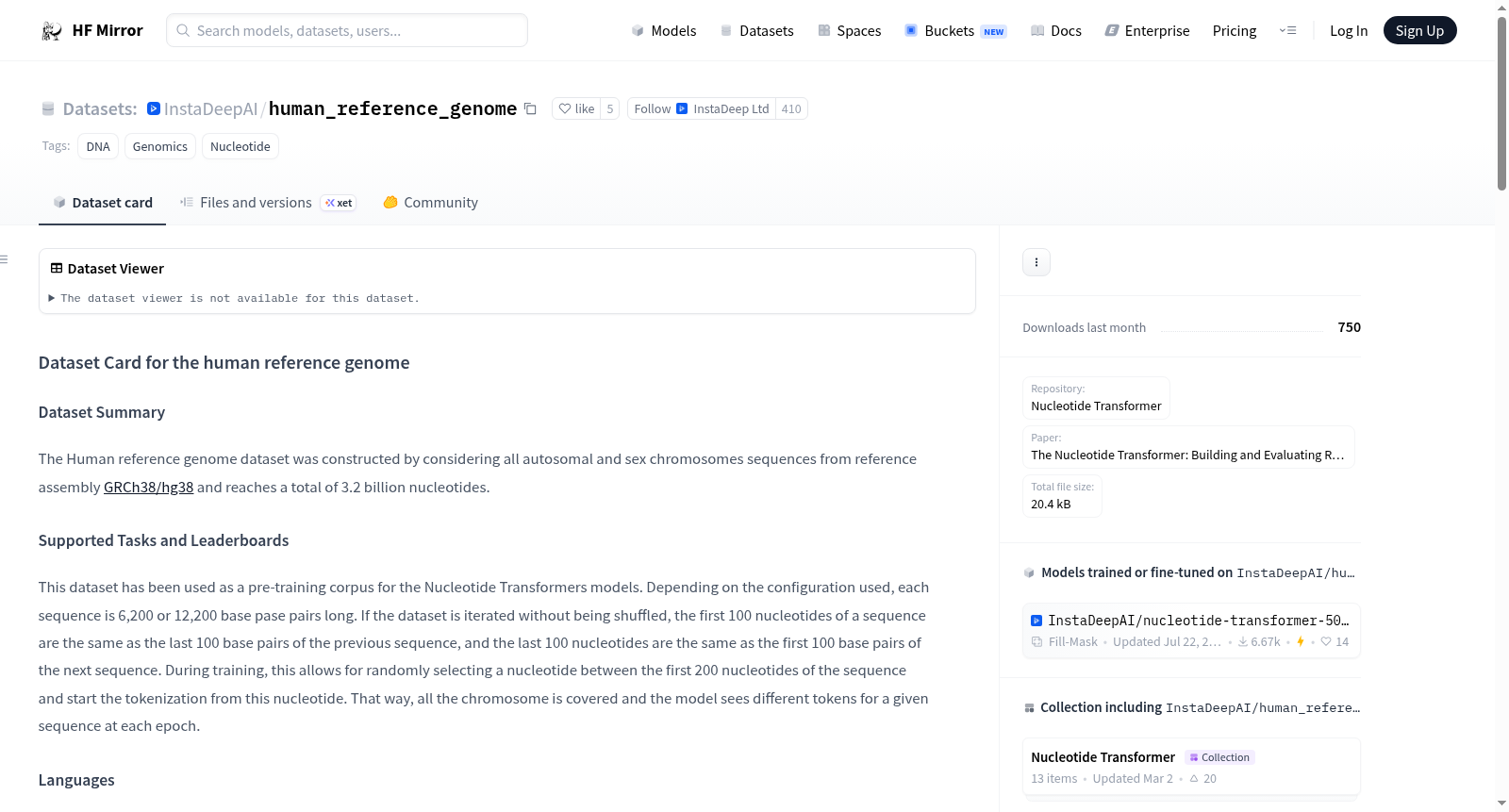Click the search magnifier icon
Image resolution: width=1509 pixels, height=812 pixels.
[184, 31]
